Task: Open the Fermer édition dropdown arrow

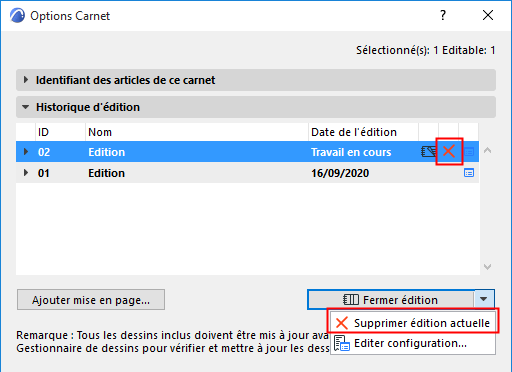Action: [x=484, y=299]
